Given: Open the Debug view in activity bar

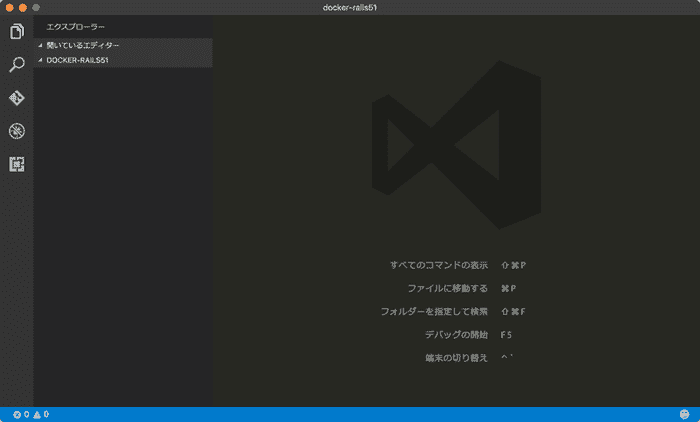Looking at the screenshot, I should [x=17, y=131].
